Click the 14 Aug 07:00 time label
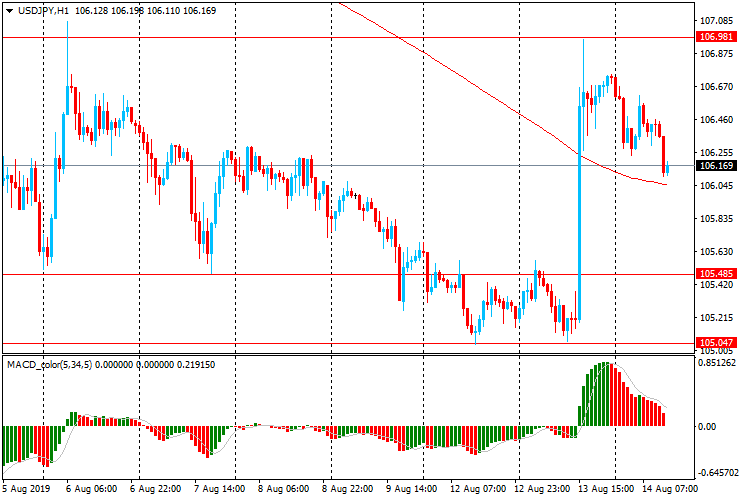740x500 pixels. (x=669, y=488)
